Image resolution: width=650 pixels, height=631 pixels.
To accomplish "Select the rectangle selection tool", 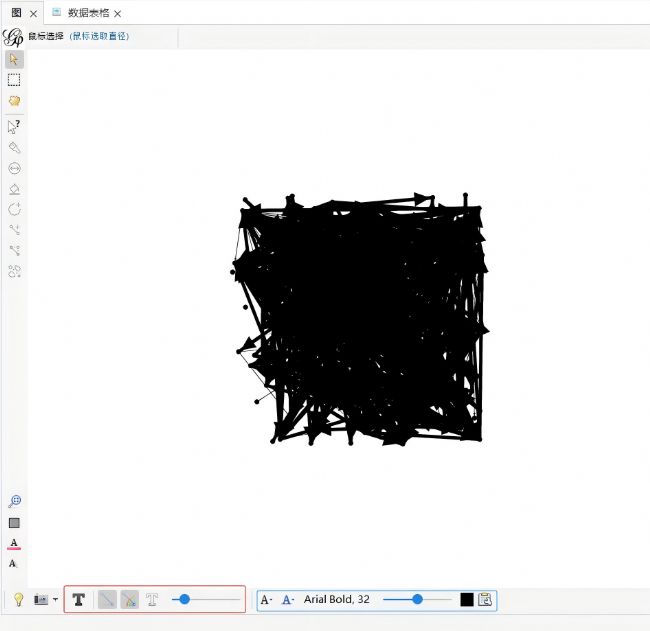I will (14, 80).
